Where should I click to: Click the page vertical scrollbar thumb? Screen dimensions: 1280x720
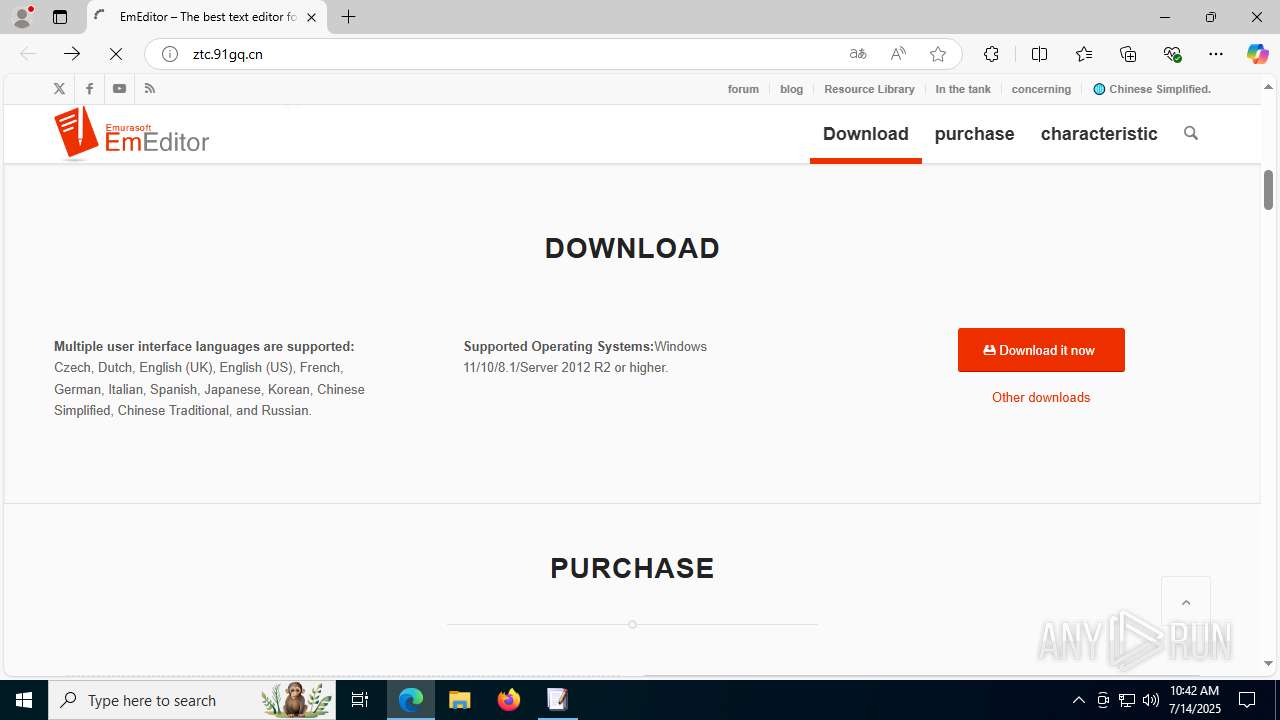[1268, 190]
